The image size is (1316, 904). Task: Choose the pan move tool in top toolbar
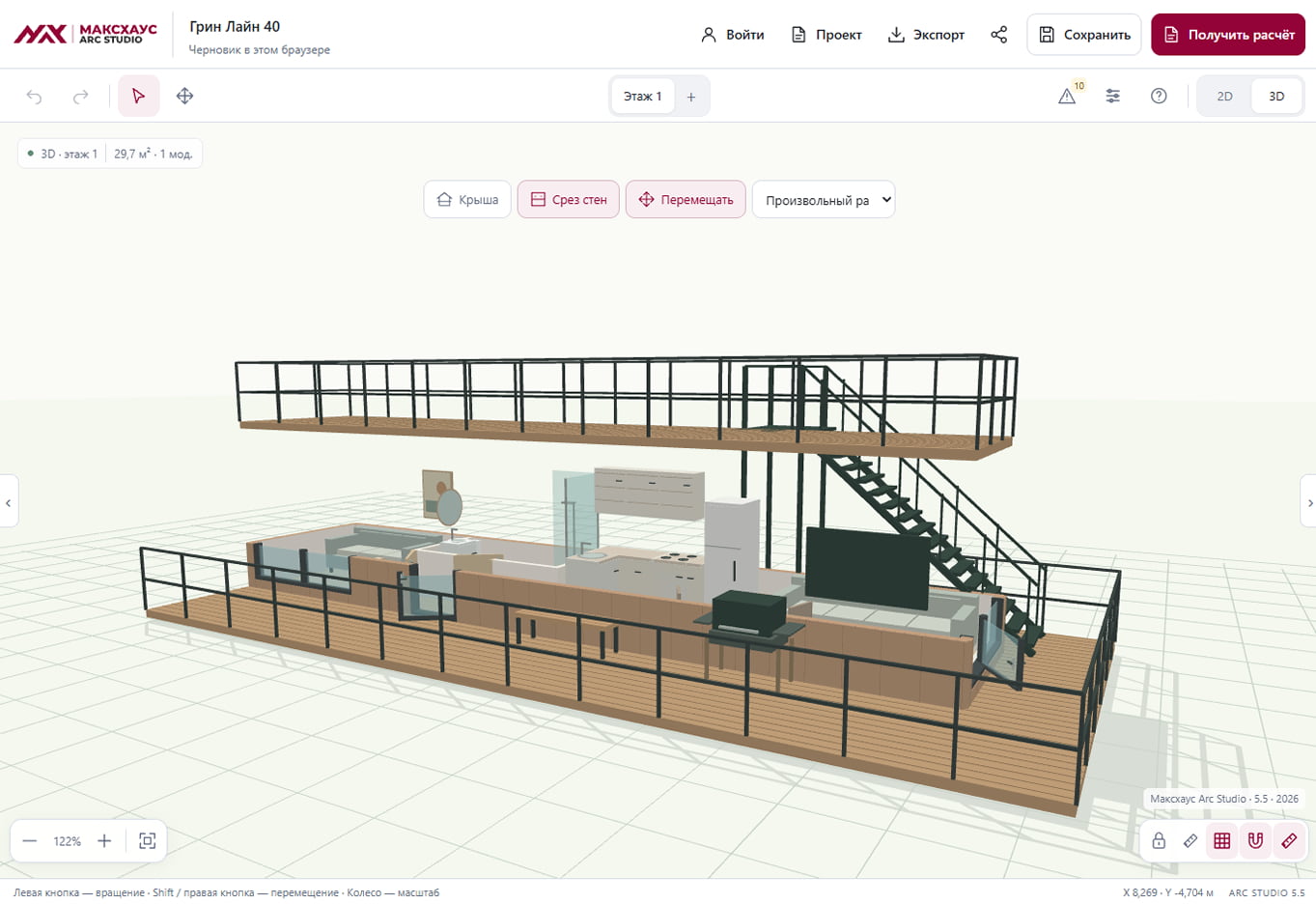184,96
